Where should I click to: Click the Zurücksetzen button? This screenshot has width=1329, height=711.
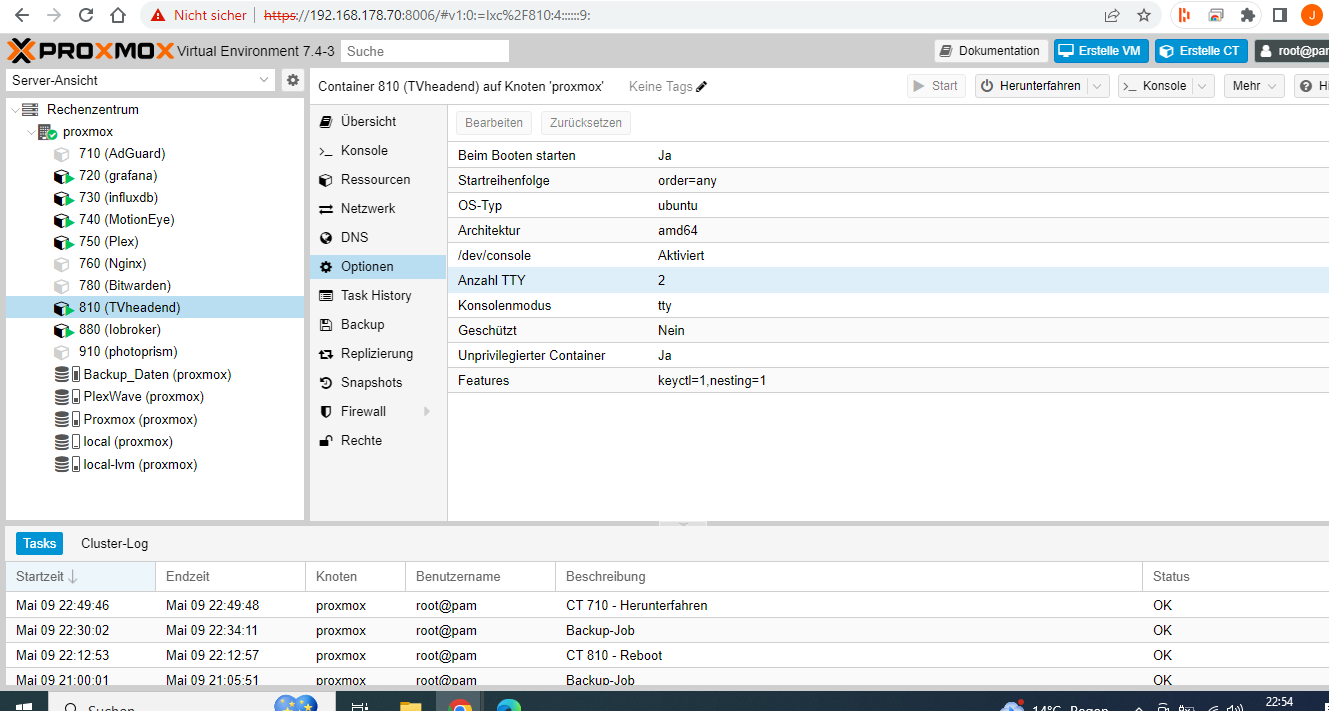pos(586,123)
